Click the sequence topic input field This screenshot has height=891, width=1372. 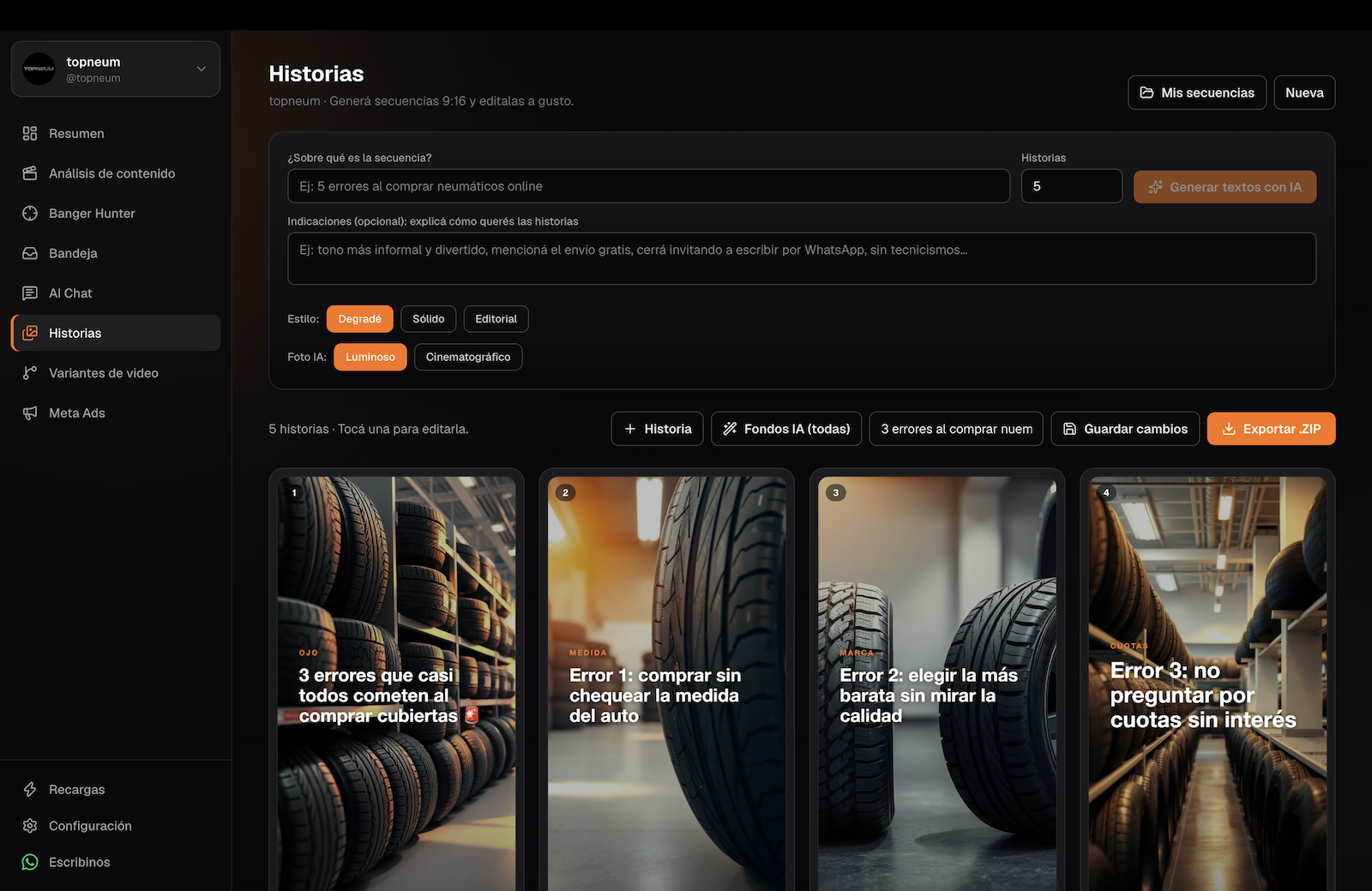(x=648, y=186)
